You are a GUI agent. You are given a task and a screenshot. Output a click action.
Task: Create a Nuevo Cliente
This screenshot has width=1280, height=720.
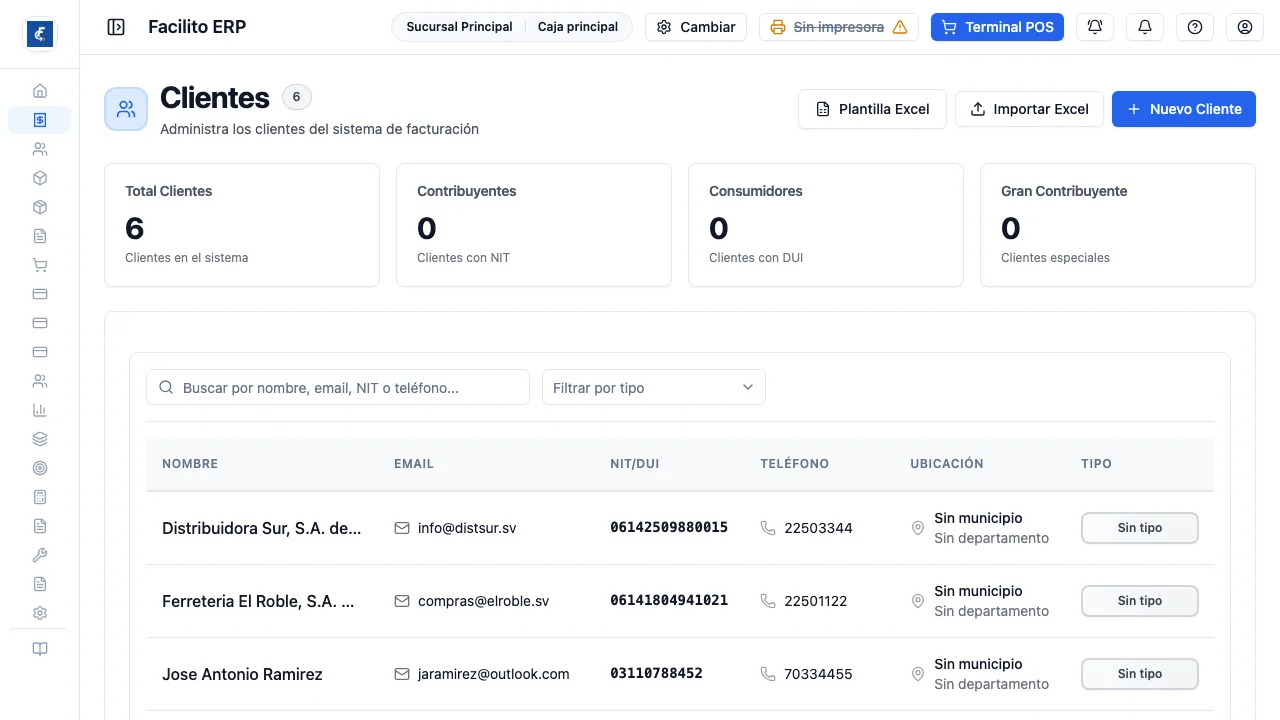point(1184,109)
